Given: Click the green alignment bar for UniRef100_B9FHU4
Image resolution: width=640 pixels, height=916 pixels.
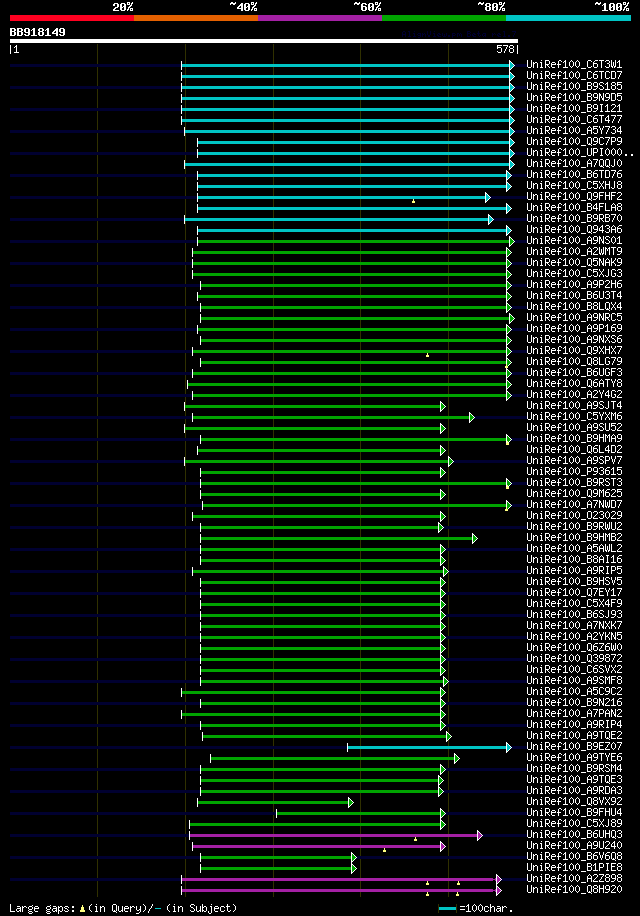Looking at the screenshot, I should tap(360, 813).
